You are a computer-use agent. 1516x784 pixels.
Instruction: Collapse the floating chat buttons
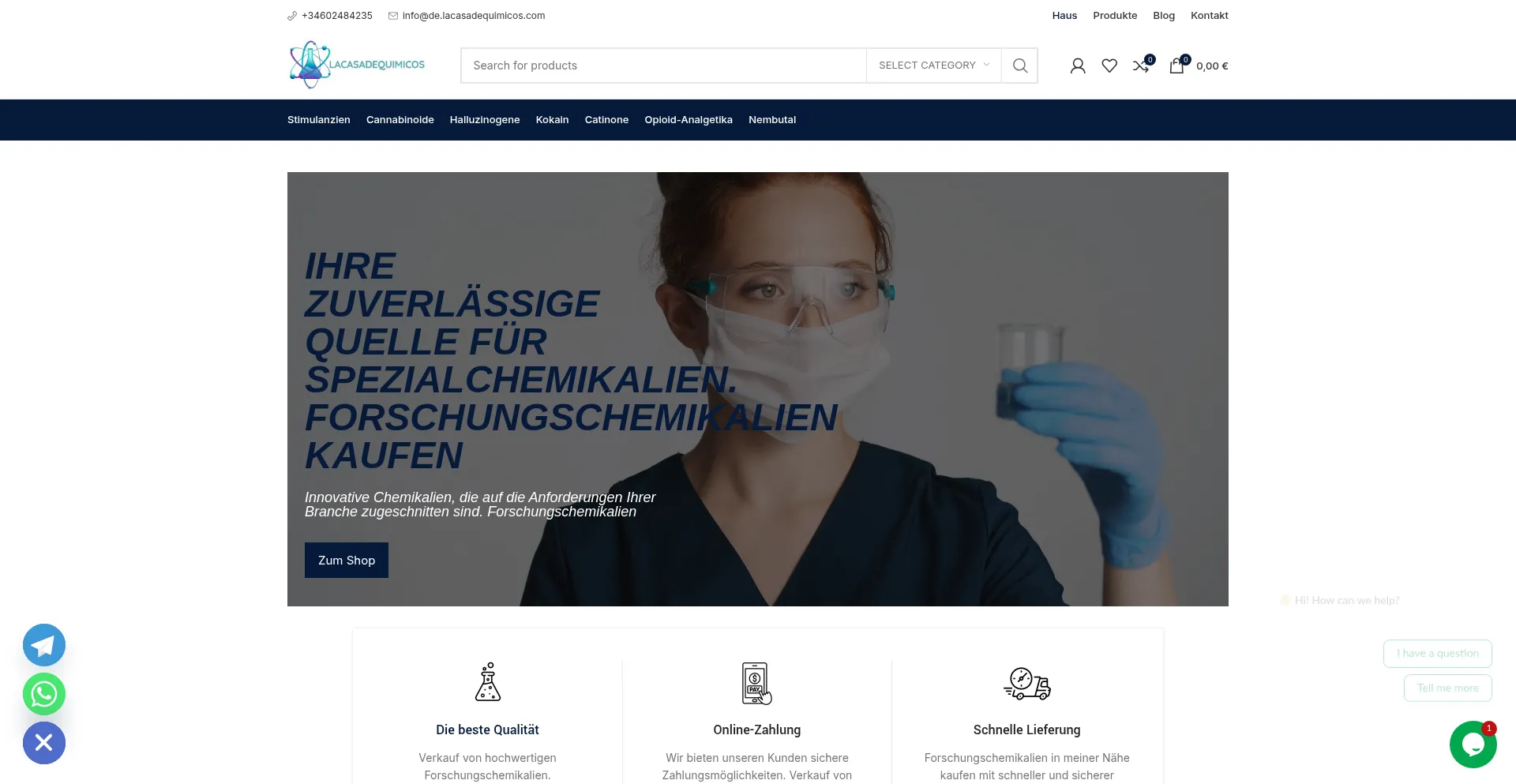[x=43, y=742]
